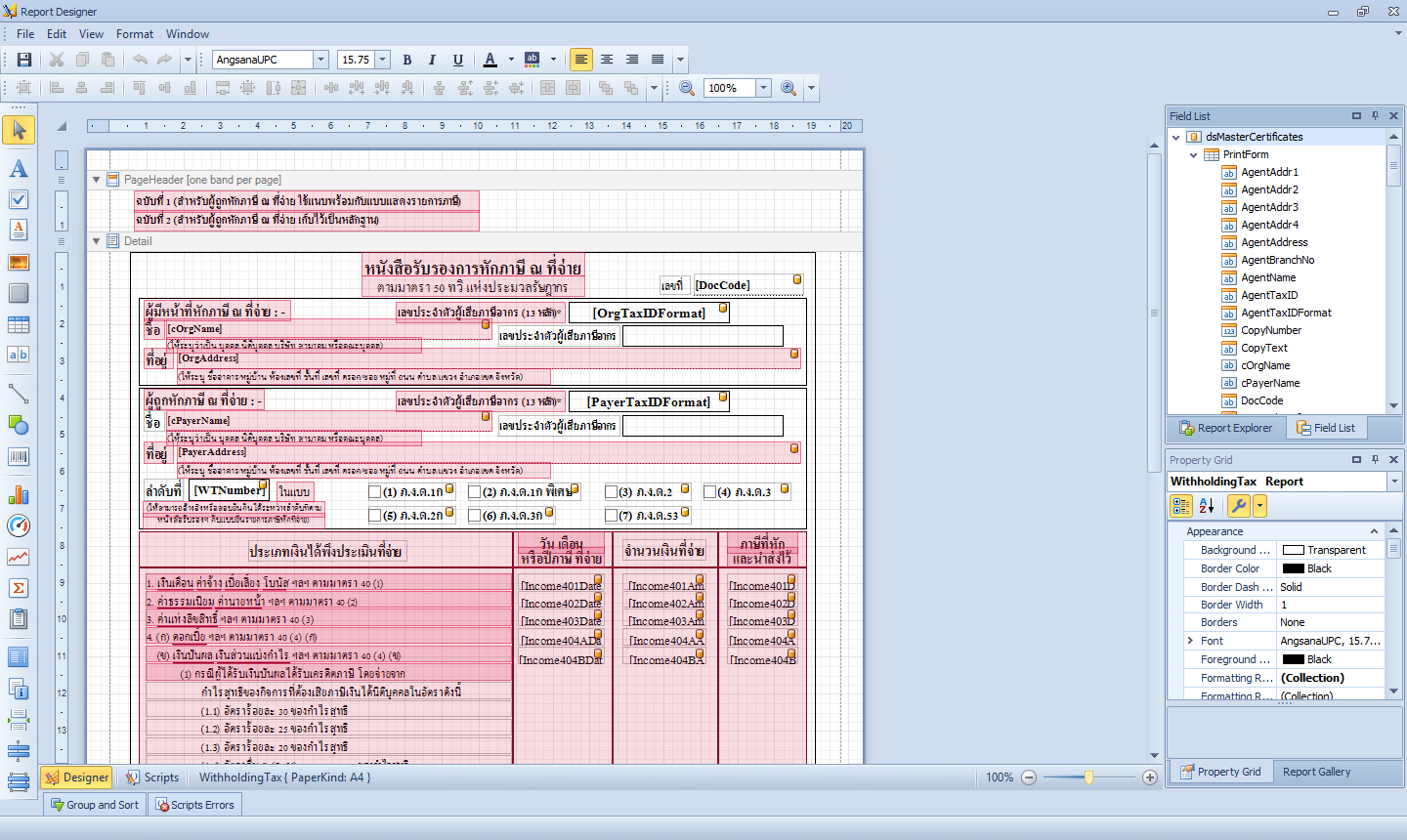
Task: Open the Format menu
Action: [x=135, y=33]
